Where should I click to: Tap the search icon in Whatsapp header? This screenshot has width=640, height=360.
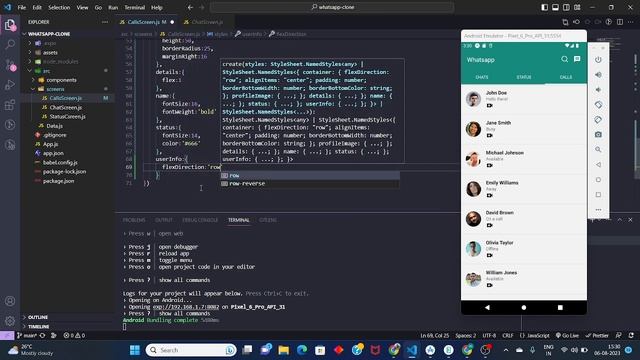564,60
